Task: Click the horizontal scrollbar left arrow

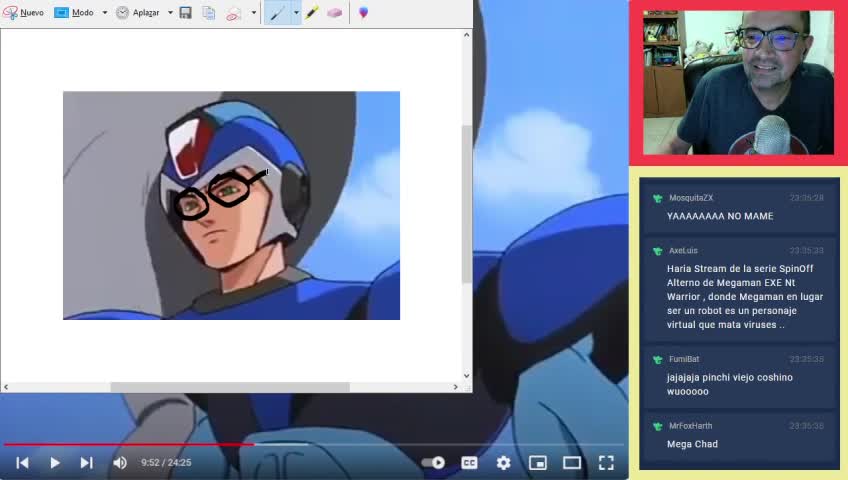Action: click(6, 387)
